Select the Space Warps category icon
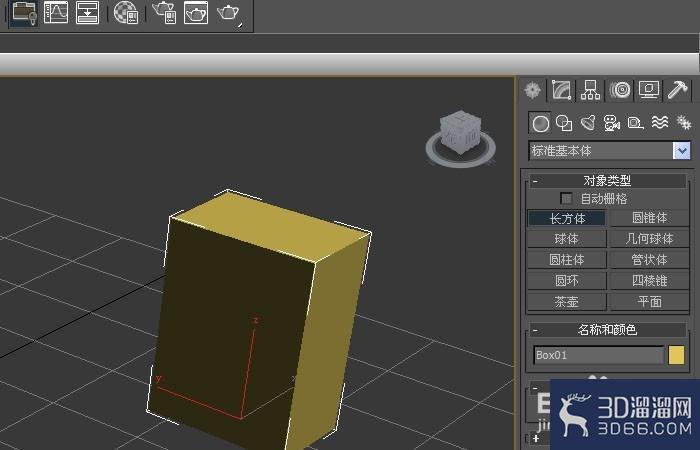Viewport: 700px width, 450px height. coord(660,122)
